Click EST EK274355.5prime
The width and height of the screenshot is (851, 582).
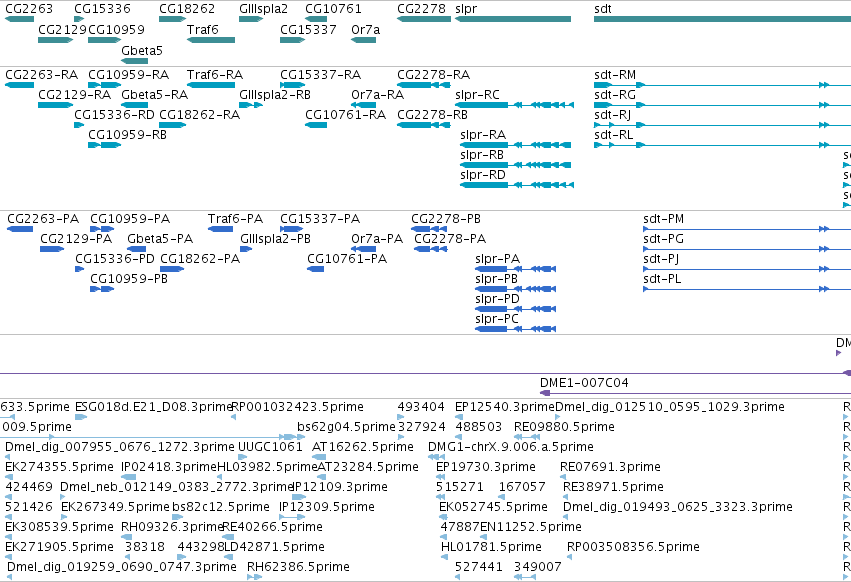point(59,467)
